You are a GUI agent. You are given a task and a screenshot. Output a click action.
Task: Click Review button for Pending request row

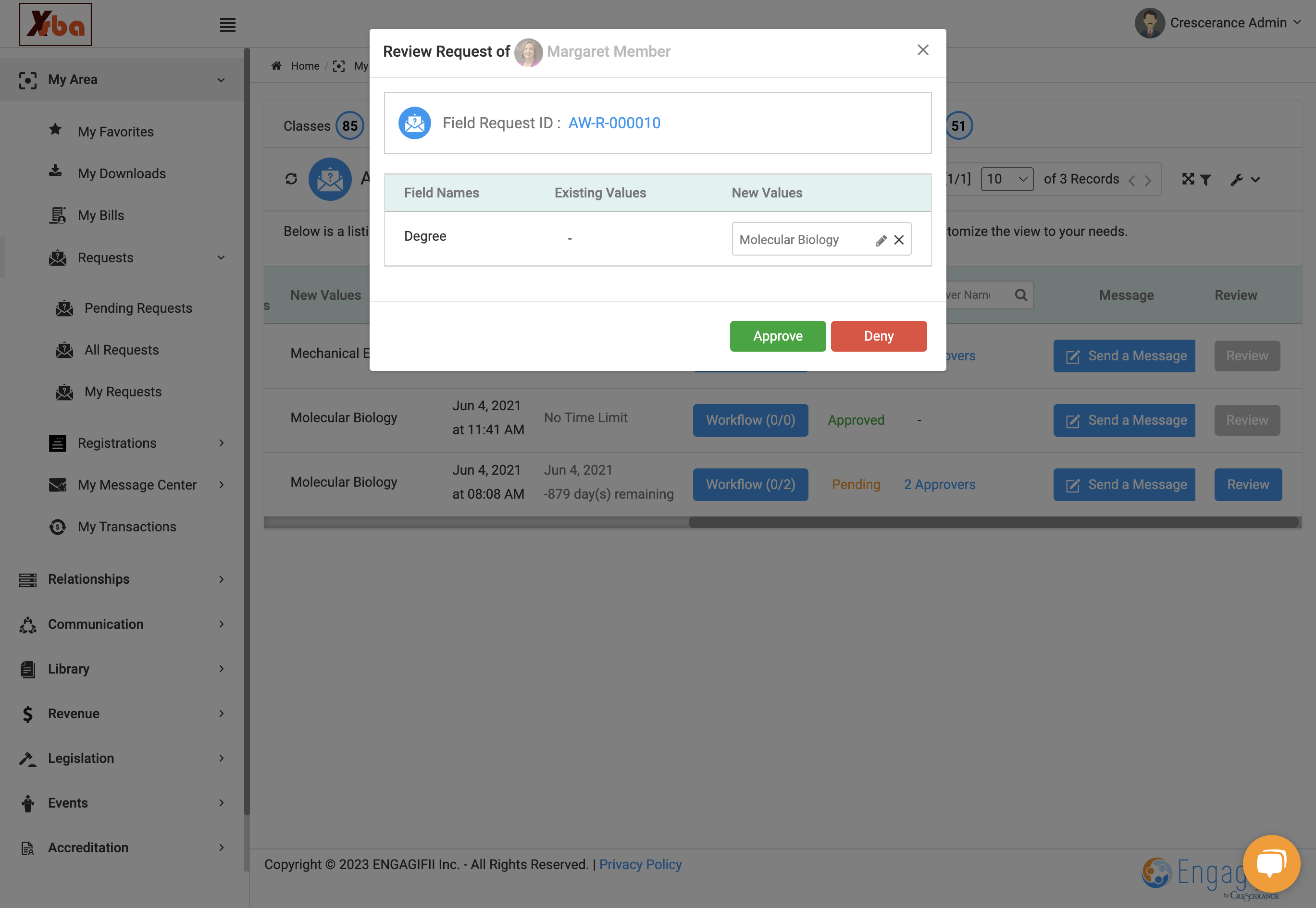(1248, 485)
